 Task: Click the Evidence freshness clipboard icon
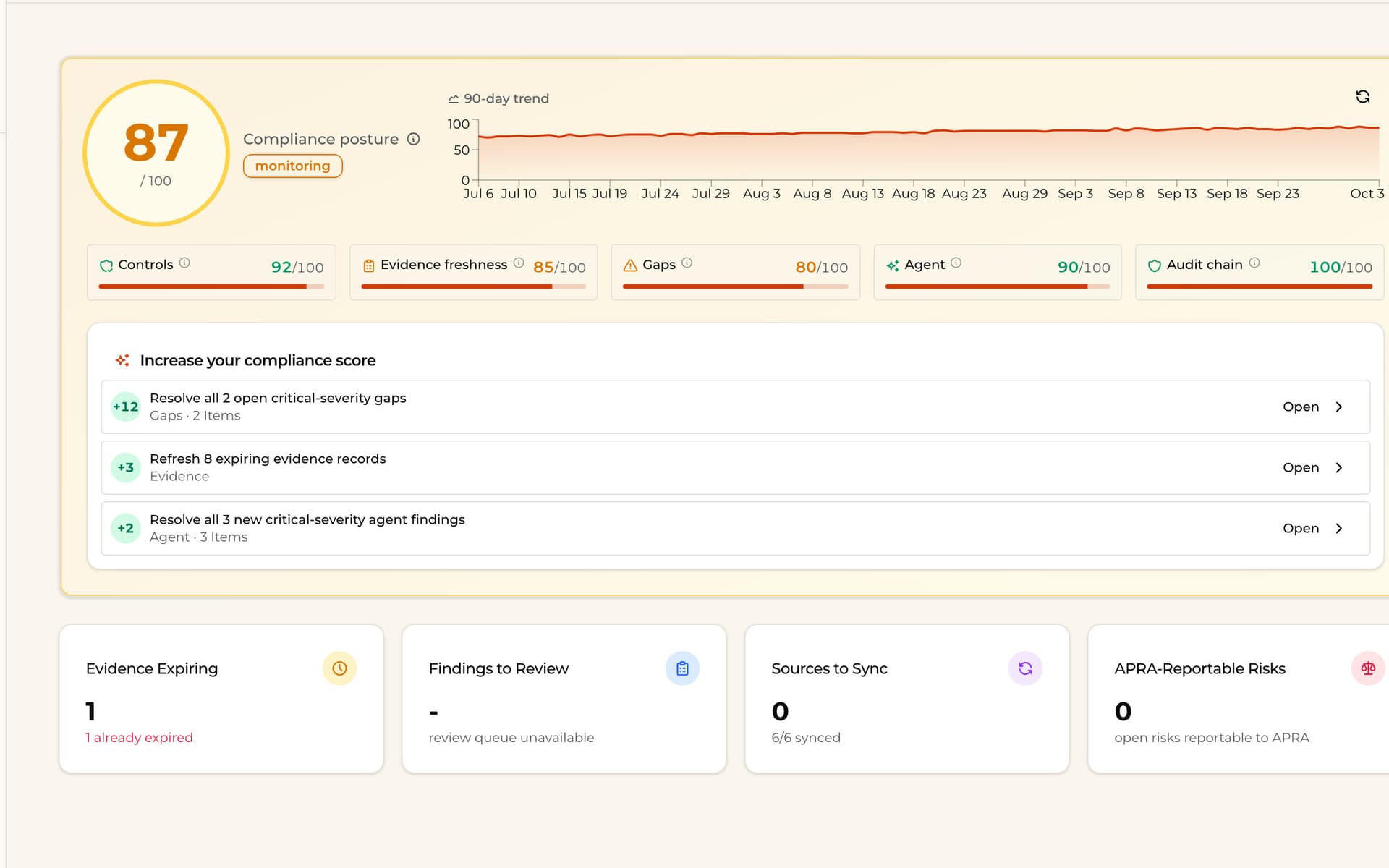click(x=369, y=265)
